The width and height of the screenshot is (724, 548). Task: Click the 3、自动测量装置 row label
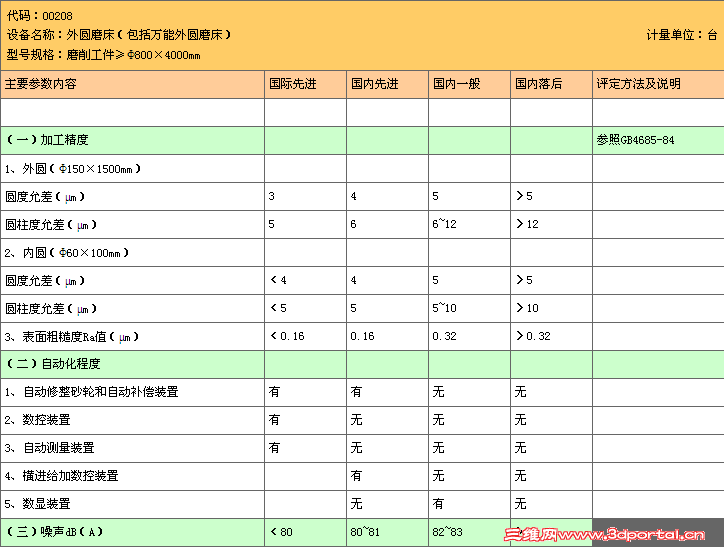click(x=49, y=448)
